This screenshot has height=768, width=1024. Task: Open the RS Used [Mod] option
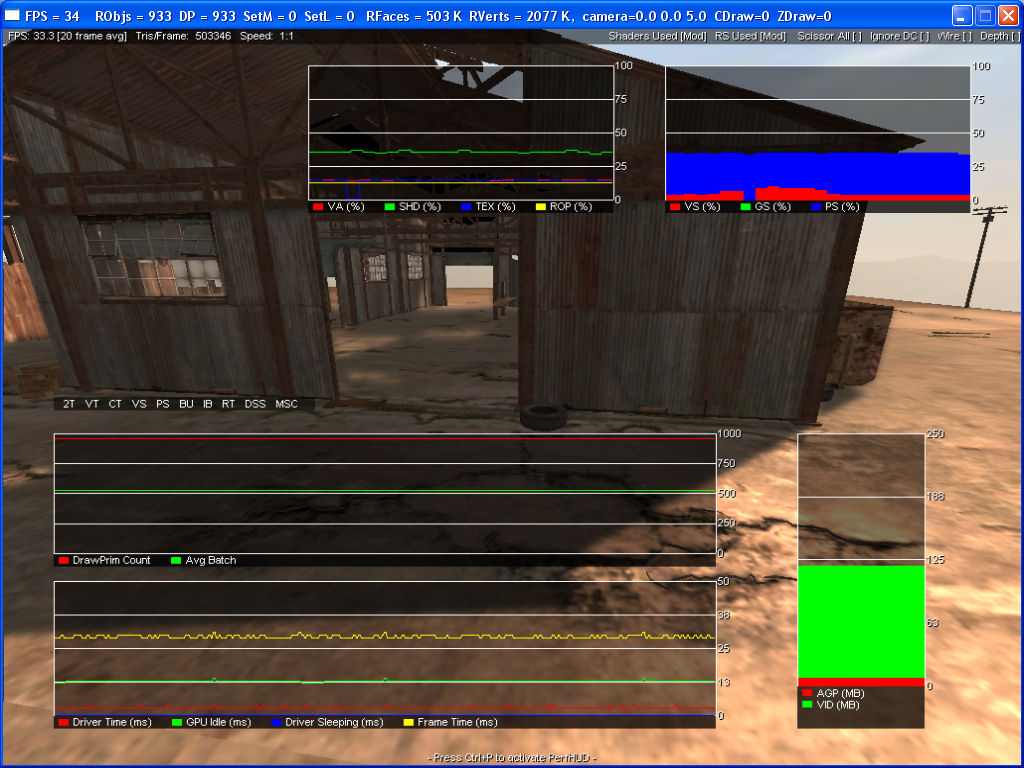749,37
